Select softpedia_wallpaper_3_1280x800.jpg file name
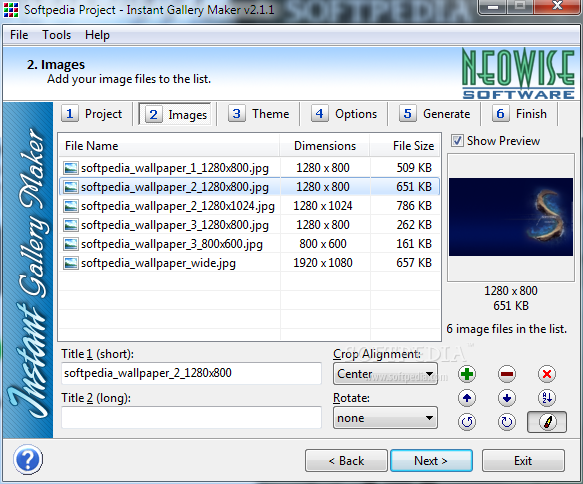This screenshot has width=583, height=484. click(x=175, y=225)
